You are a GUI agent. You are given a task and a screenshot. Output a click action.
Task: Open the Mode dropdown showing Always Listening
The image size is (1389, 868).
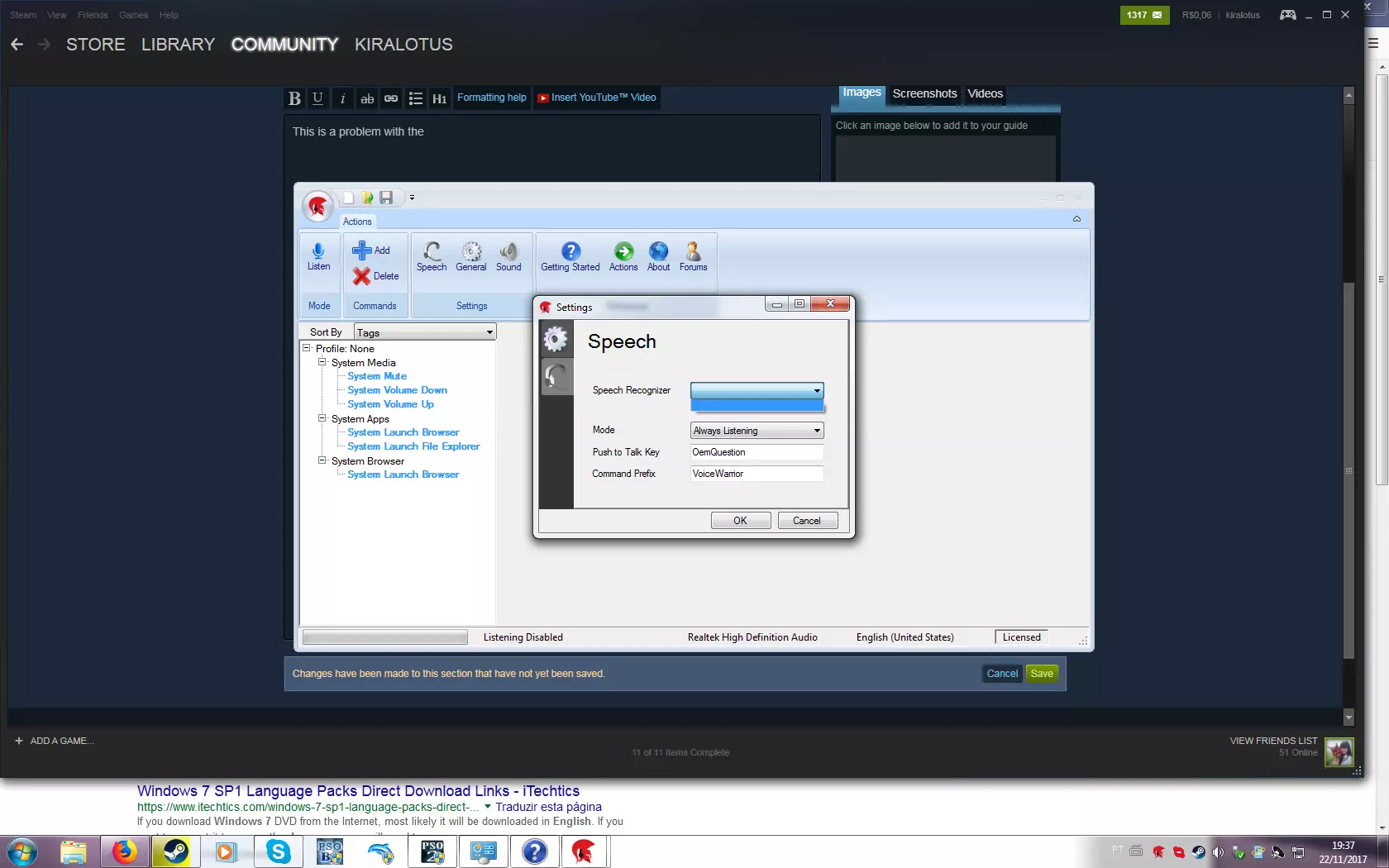tap(757, 431)
